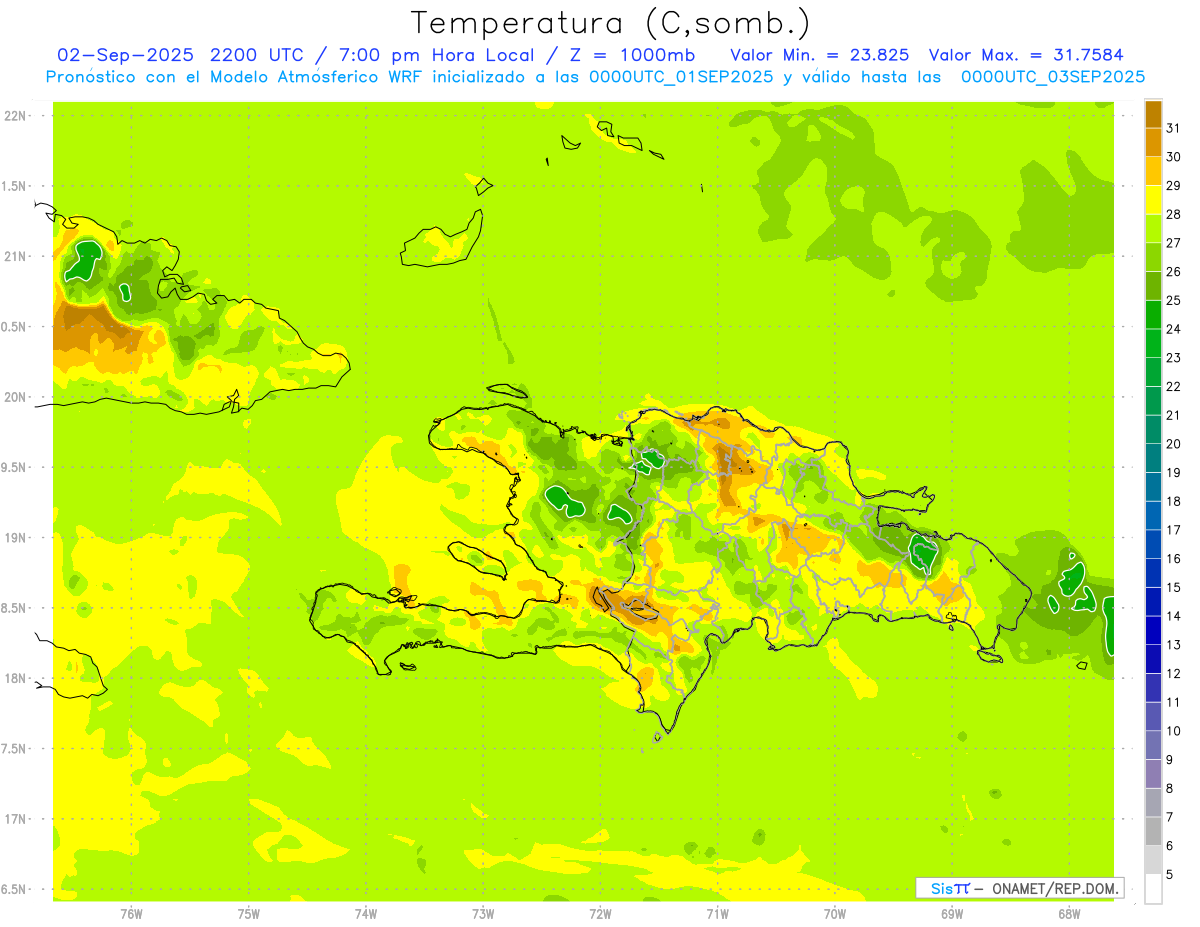The height and width of the screenshot is (927, 1200).
Task: Click the "20N" latitude label
Action: click(15, 397)
